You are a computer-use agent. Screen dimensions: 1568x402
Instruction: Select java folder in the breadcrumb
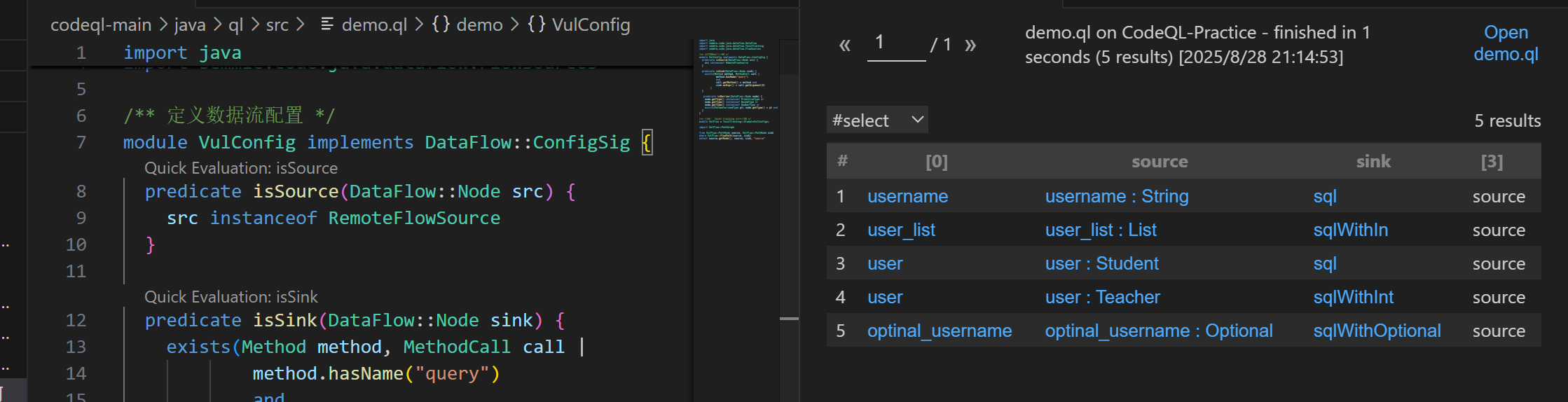[x=190, y=25]
